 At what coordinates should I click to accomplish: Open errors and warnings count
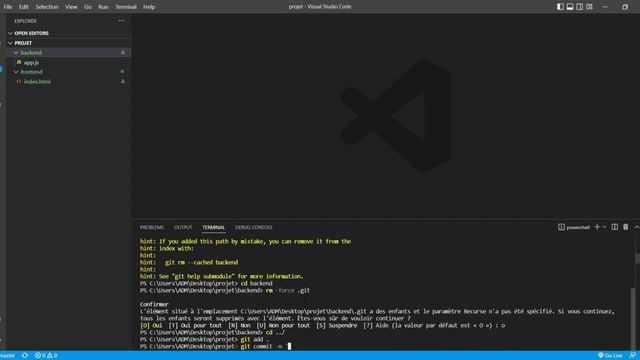[x=46, y=356]
